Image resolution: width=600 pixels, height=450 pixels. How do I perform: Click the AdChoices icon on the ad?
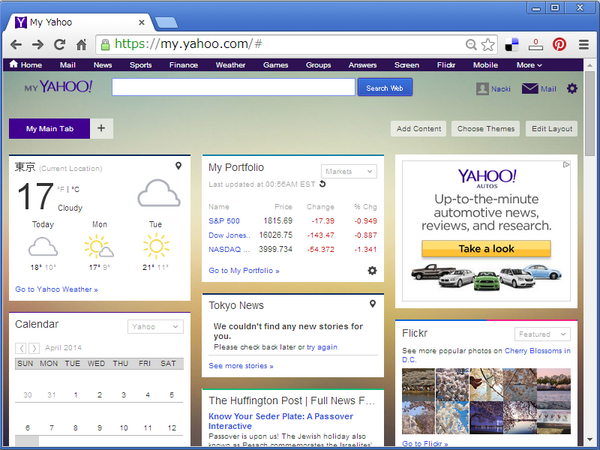pyautogui.click(x=566, y=165)
